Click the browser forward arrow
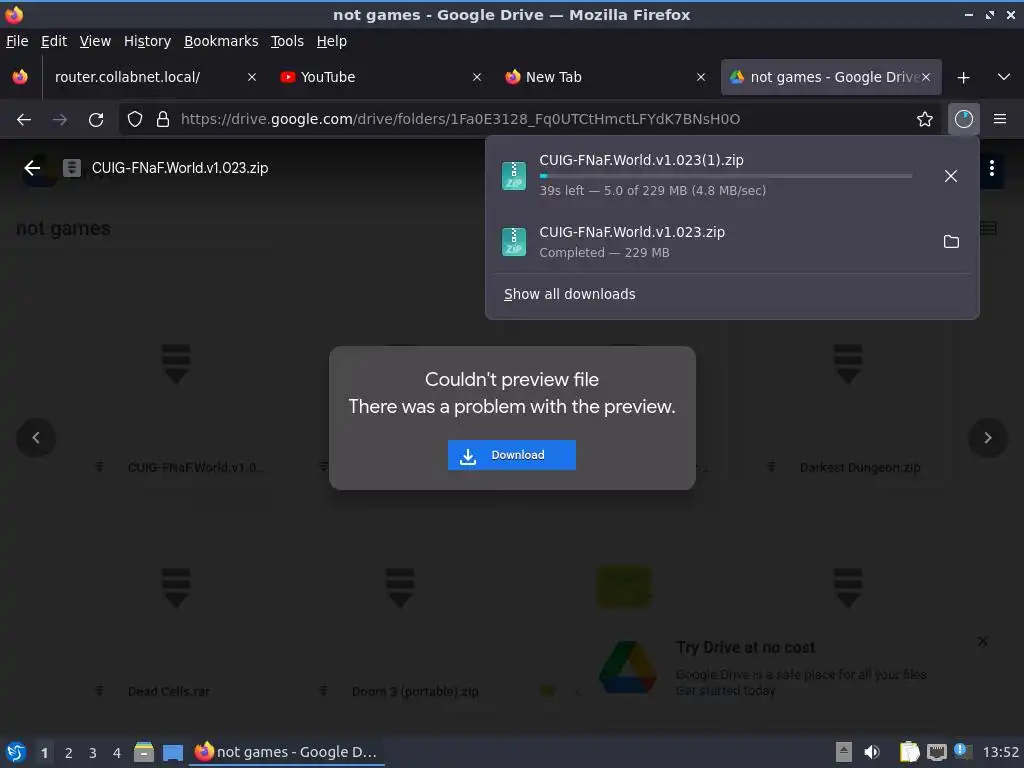The image size is (1024, 768). point(60,119)
